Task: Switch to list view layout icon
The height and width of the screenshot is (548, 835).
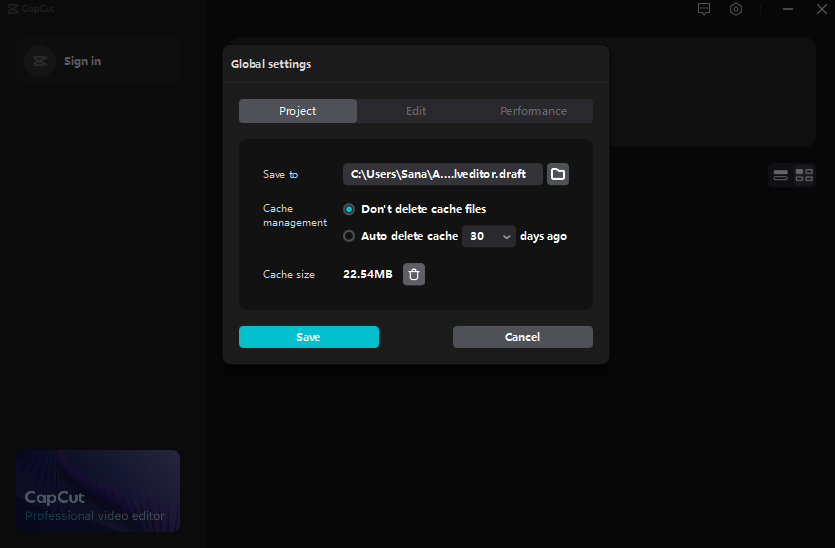Action: click(x=780, y=175)
